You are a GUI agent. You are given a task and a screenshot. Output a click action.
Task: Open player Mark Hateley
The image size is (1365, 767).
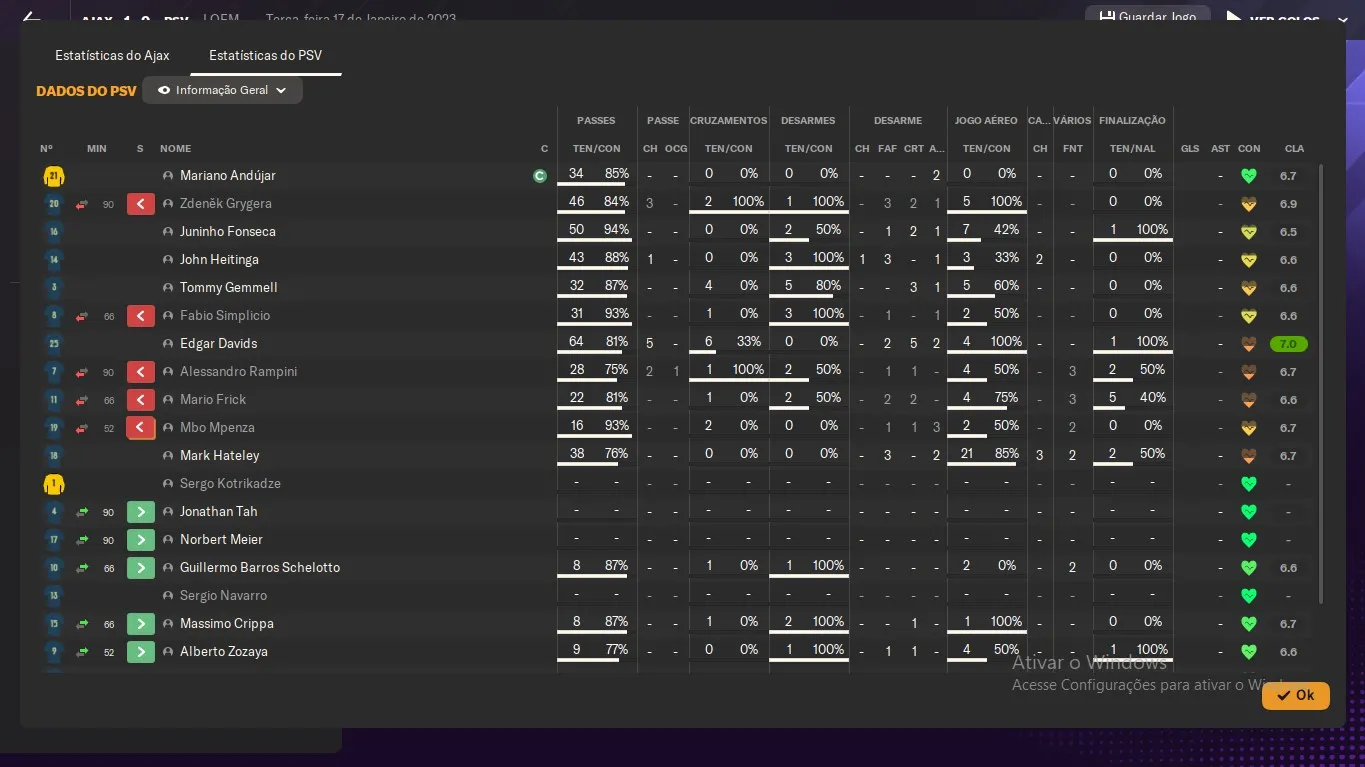(x=220, y=456)
